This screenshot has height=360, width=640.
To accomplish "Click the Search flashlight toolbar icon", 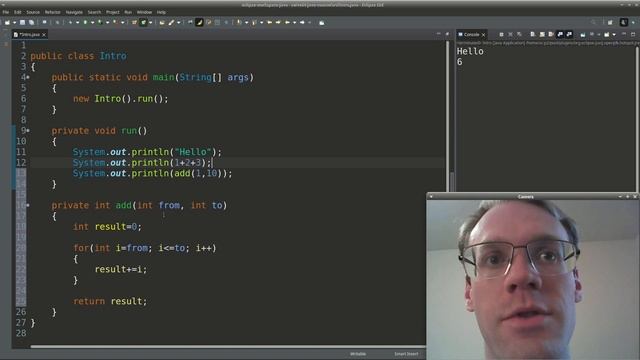I will (171, 22).
